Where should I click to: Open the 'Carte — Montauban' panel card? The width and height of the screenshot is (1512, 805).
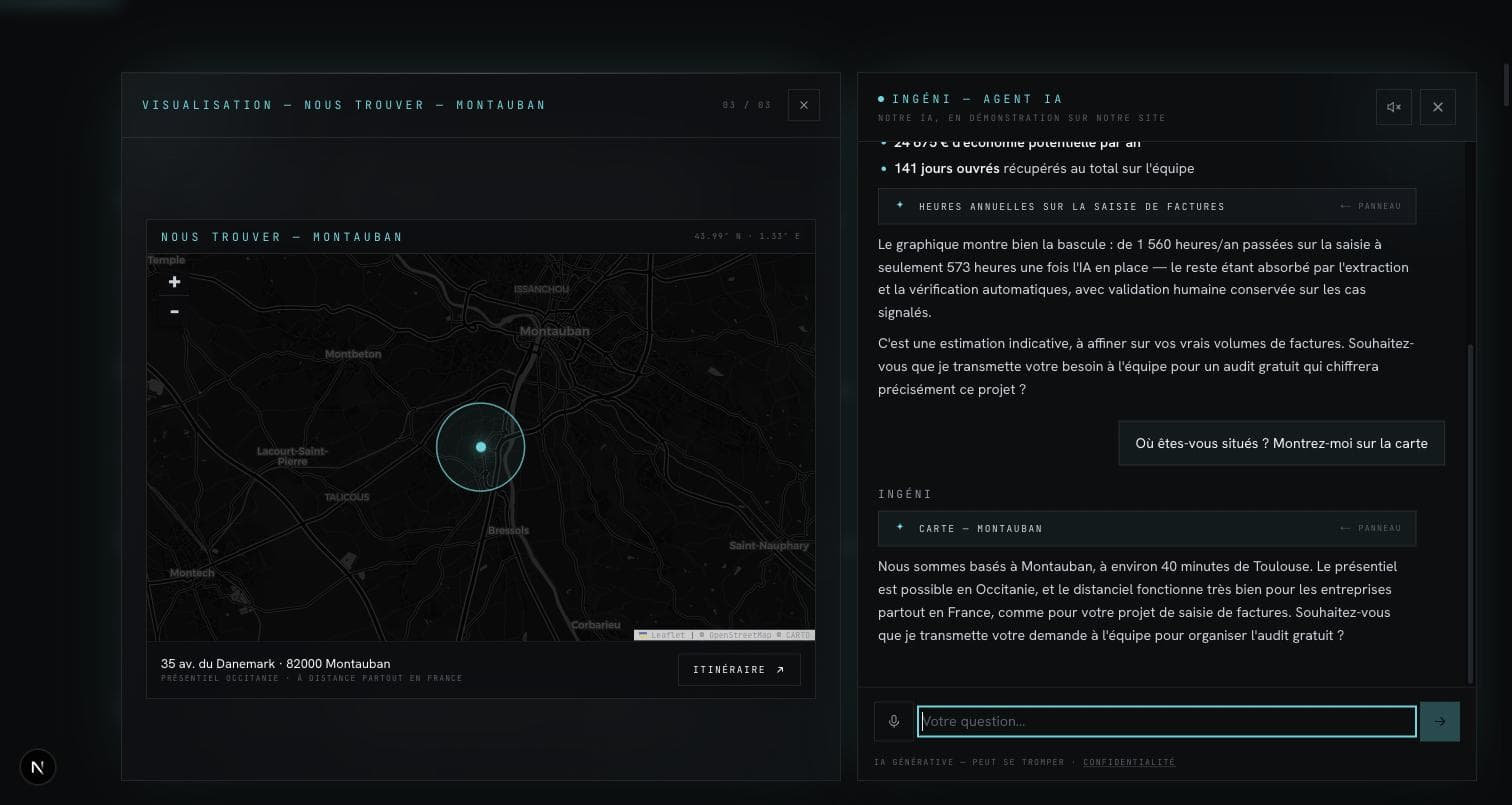[1147, 528]
